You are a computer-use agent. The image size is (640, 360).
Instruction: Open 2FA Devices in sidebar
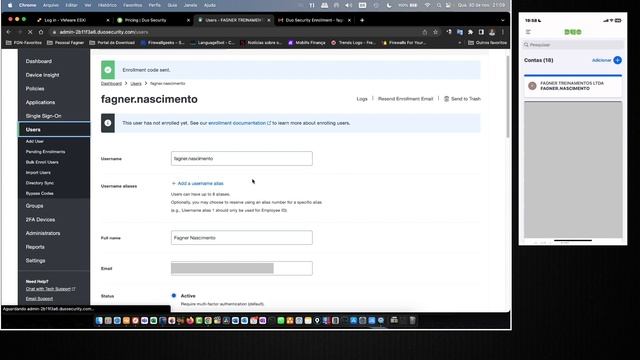point(40,220)
